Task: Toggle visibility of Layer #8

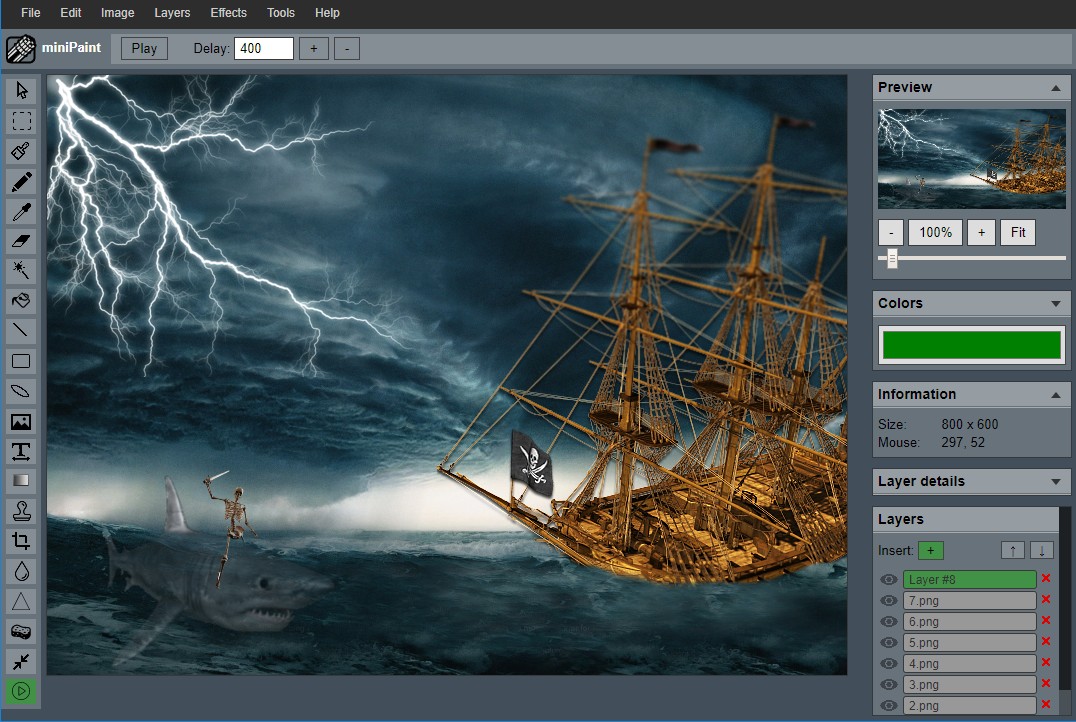Action: [888, 579]
